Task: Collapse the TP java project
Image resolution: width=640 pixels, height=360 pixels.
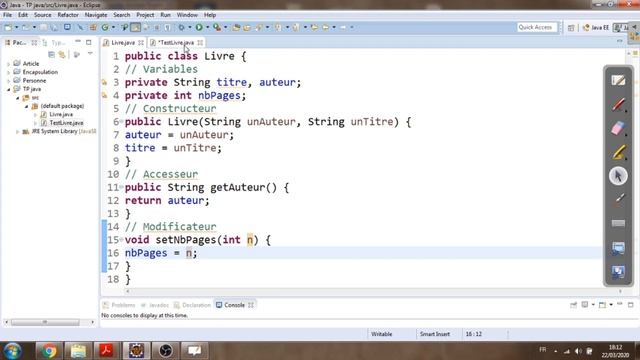Action: [9, 89]
